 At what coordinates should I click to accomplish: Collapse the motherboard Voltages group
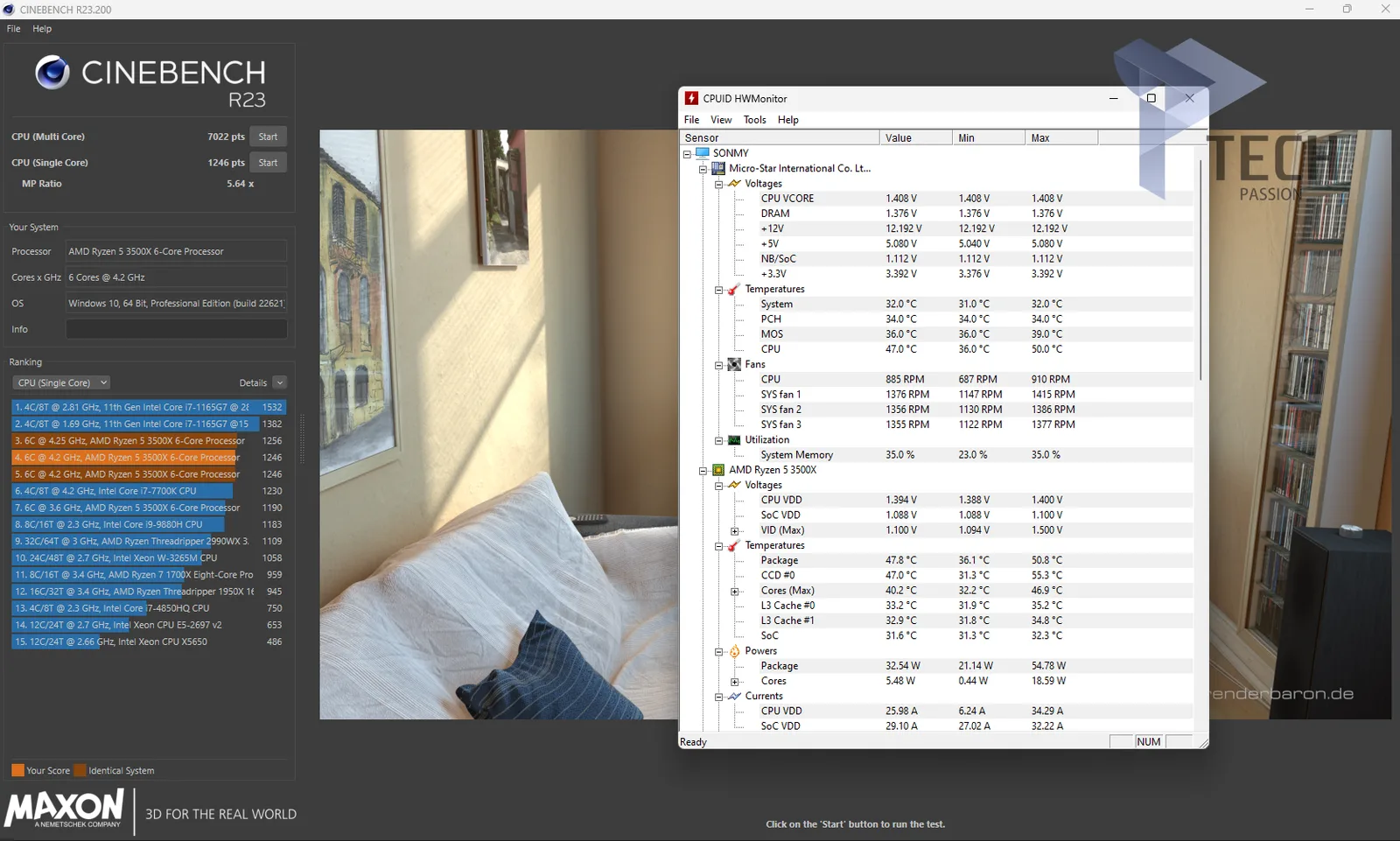tap(718, 184)
